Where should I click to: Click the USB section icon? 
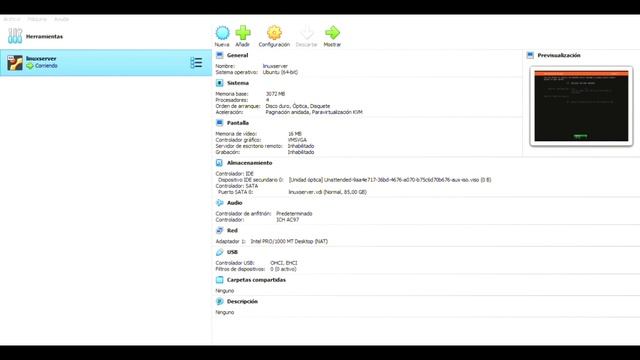tap(220, 252)
